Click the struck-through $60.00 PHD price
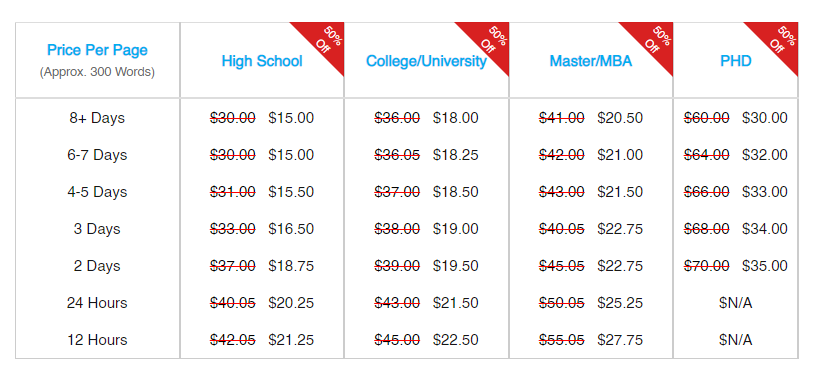 706,118
